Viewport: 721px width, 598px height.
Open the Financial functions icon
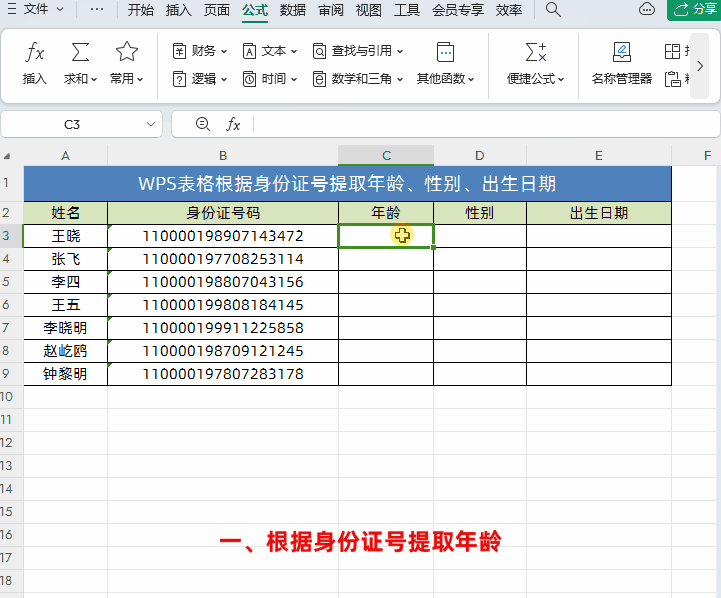(179, 51)
